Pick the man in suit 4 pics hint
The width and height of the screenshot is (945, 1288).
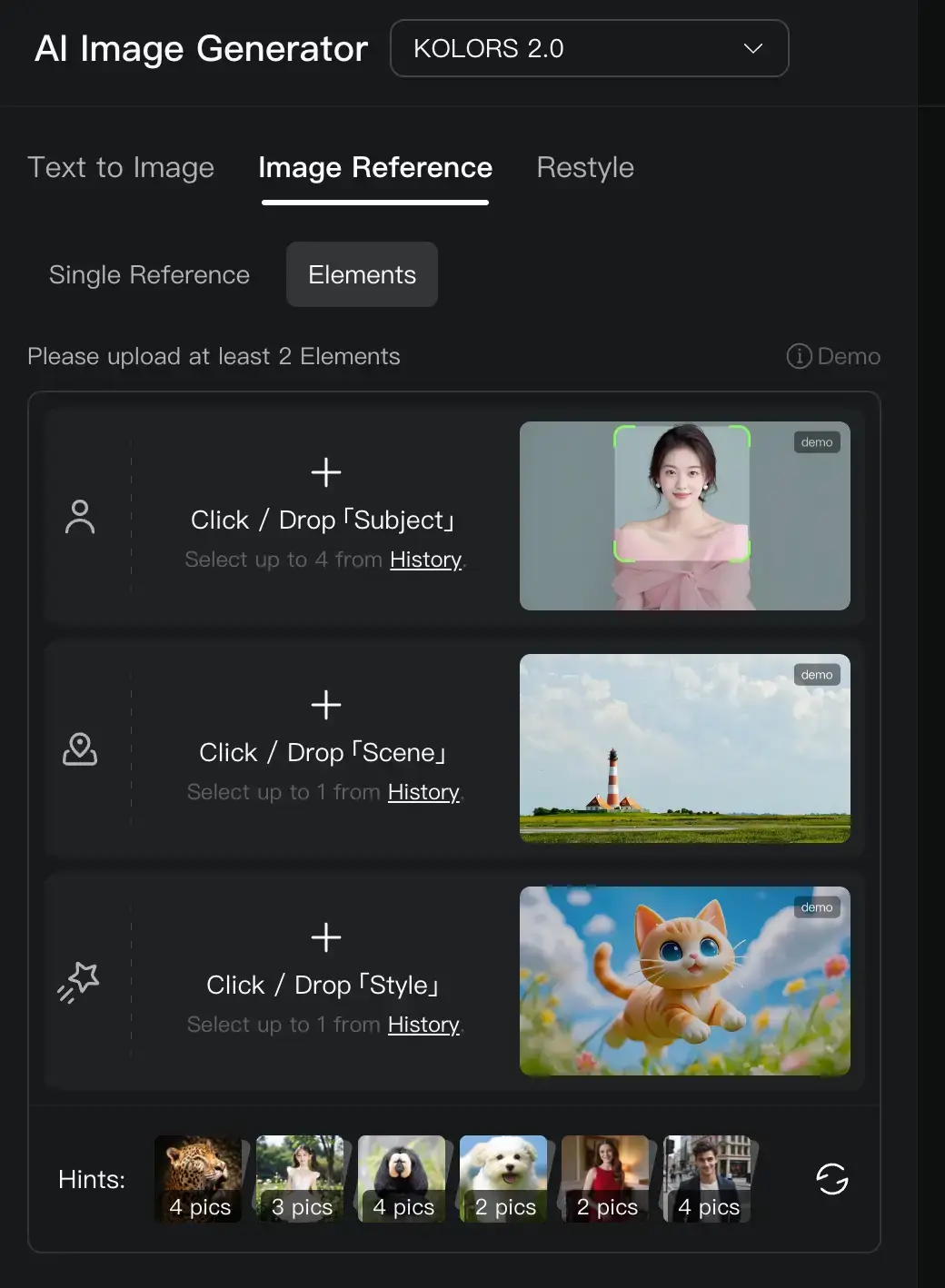[x=709, y=1179]
